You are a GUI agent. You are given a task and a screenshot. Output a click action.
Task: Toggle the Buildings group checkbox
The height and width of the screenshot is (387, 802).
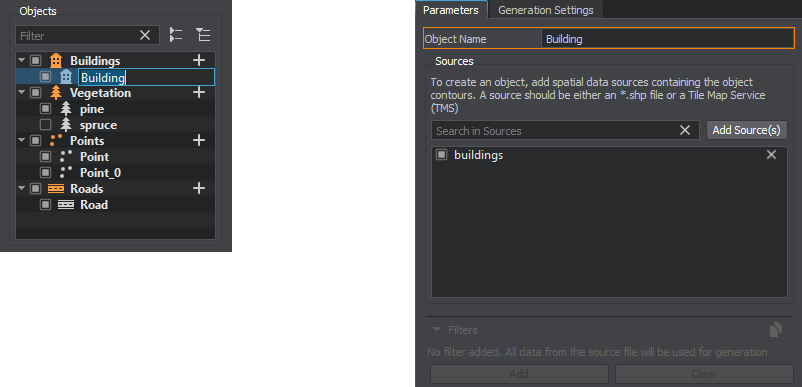click(35, 61)
